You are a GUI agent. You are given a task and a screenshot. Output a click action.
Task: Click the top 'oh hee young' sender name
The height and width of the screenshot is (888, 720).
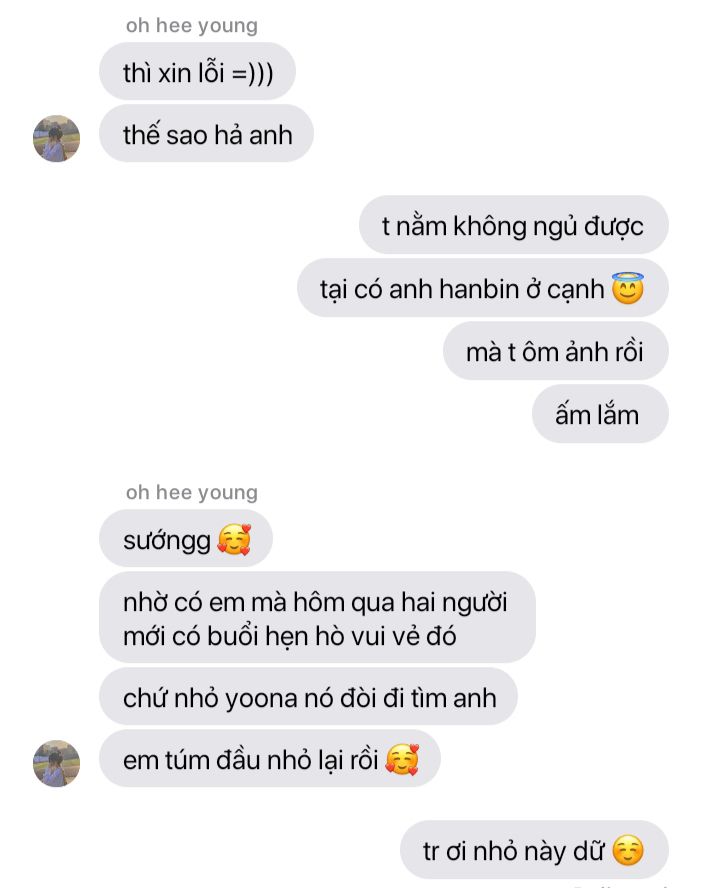tap(191, 25)
